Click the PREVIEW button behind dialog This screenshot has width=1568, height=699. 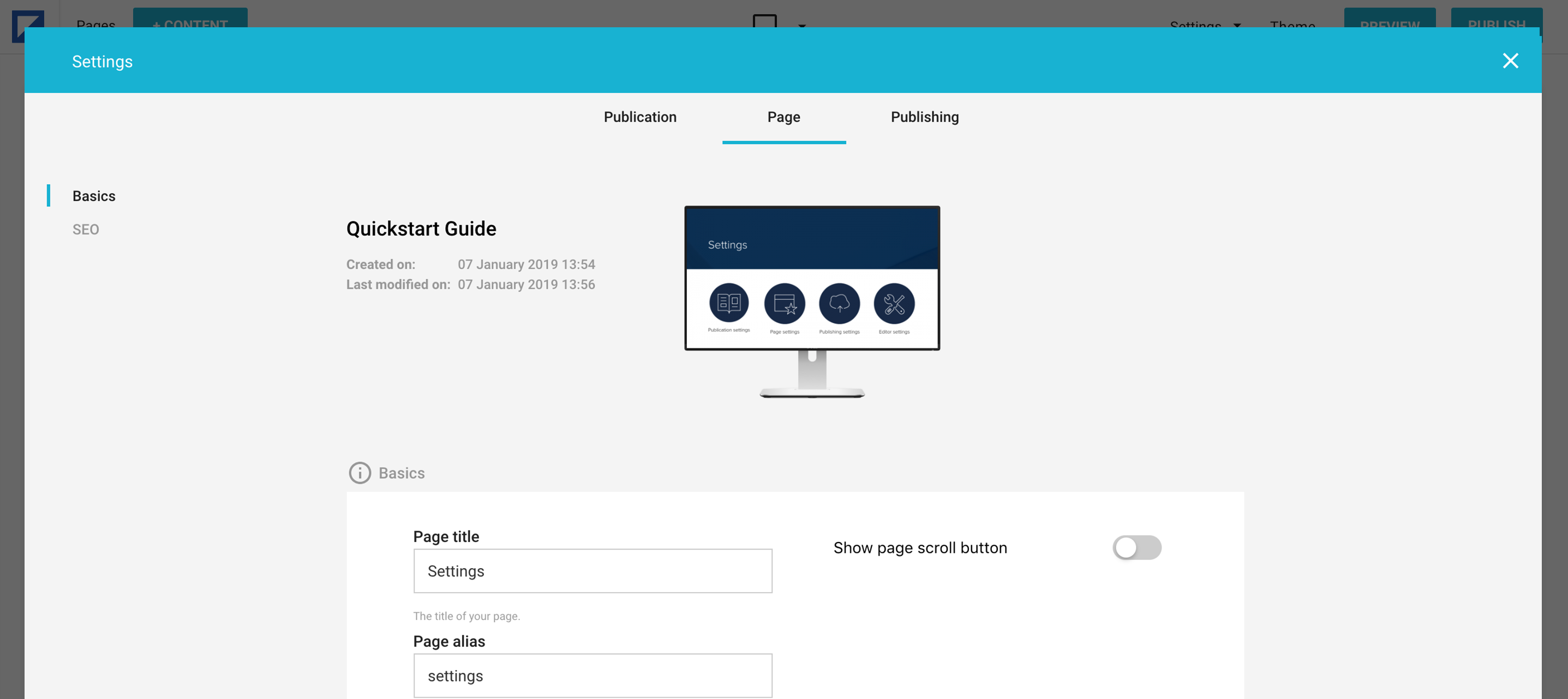tap(1389, 18)
